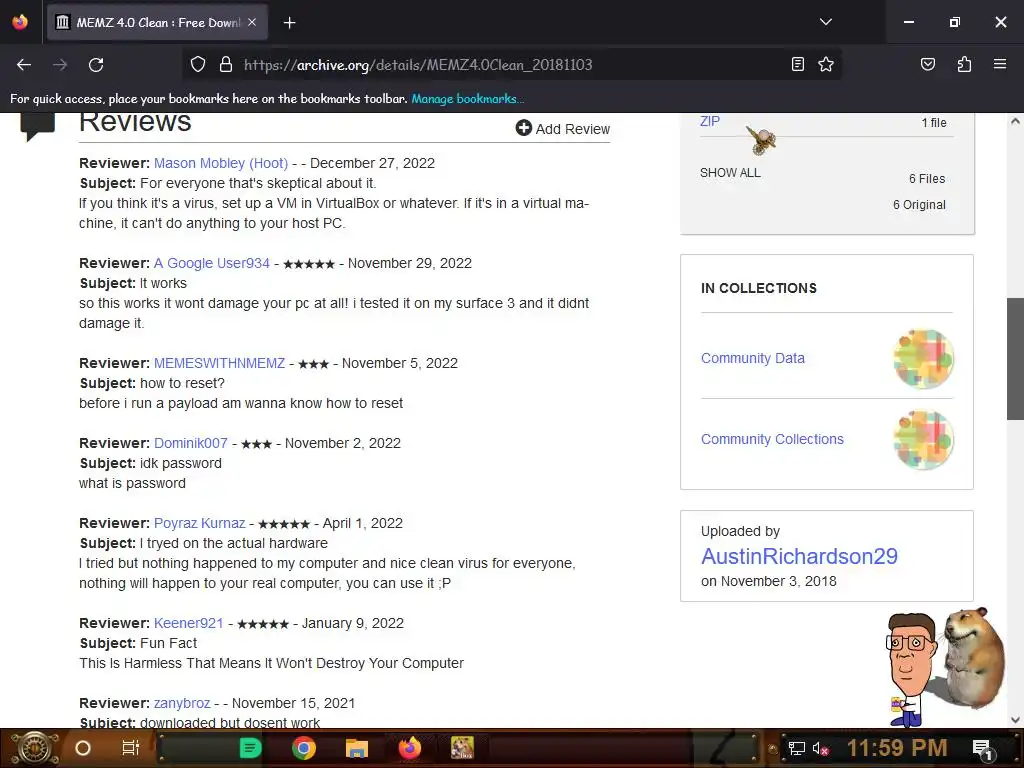Image resolution: width=1024 pixels, height=768 pixels.
Task: Open Community Data collection link
Action: 752,359
